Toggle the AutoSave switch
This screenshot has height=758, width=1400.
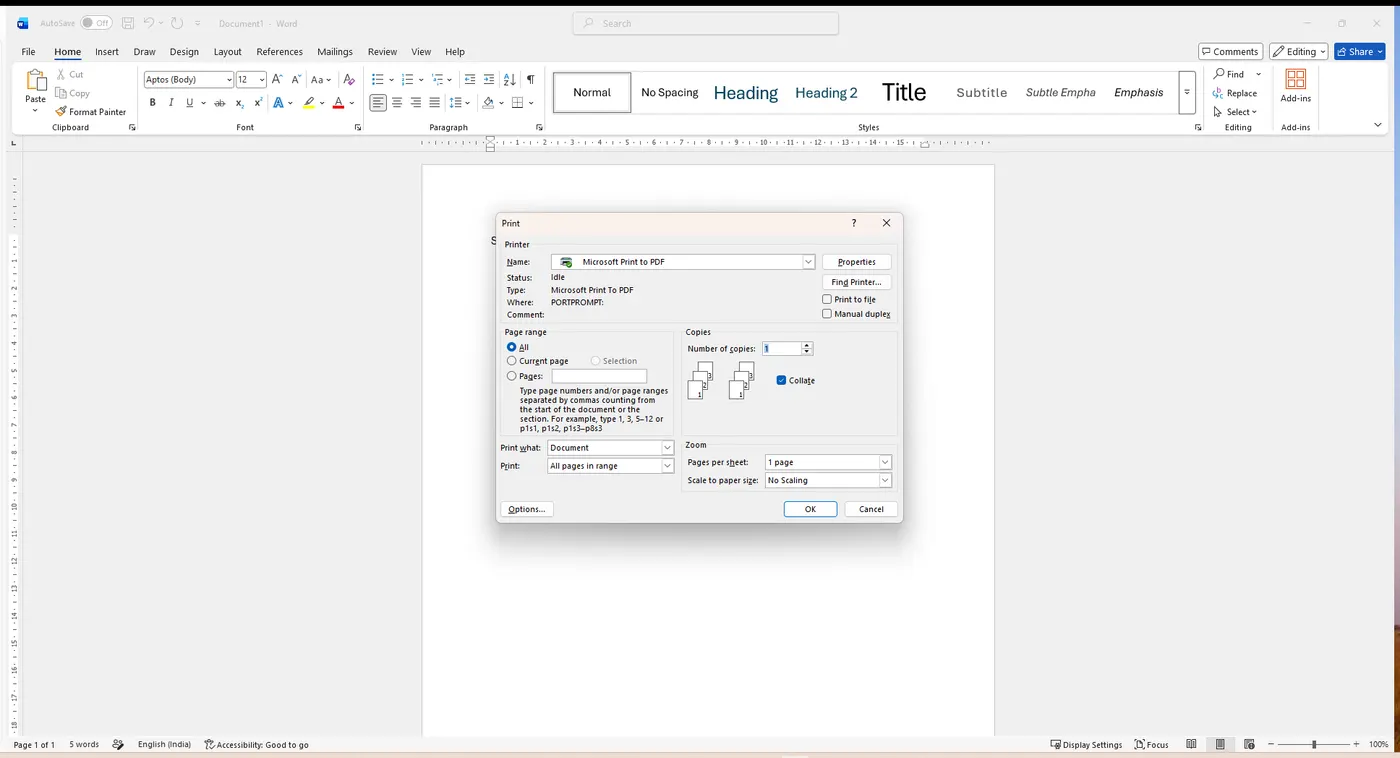96,23
